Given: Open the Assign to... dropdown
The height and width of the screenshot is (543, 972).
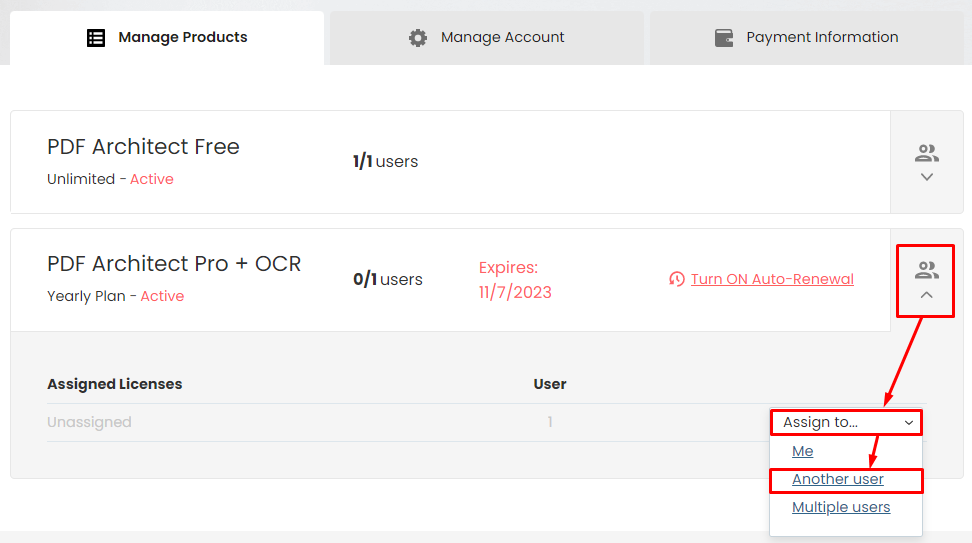Looking at the screenshot, I should click(x=846, y=422).
